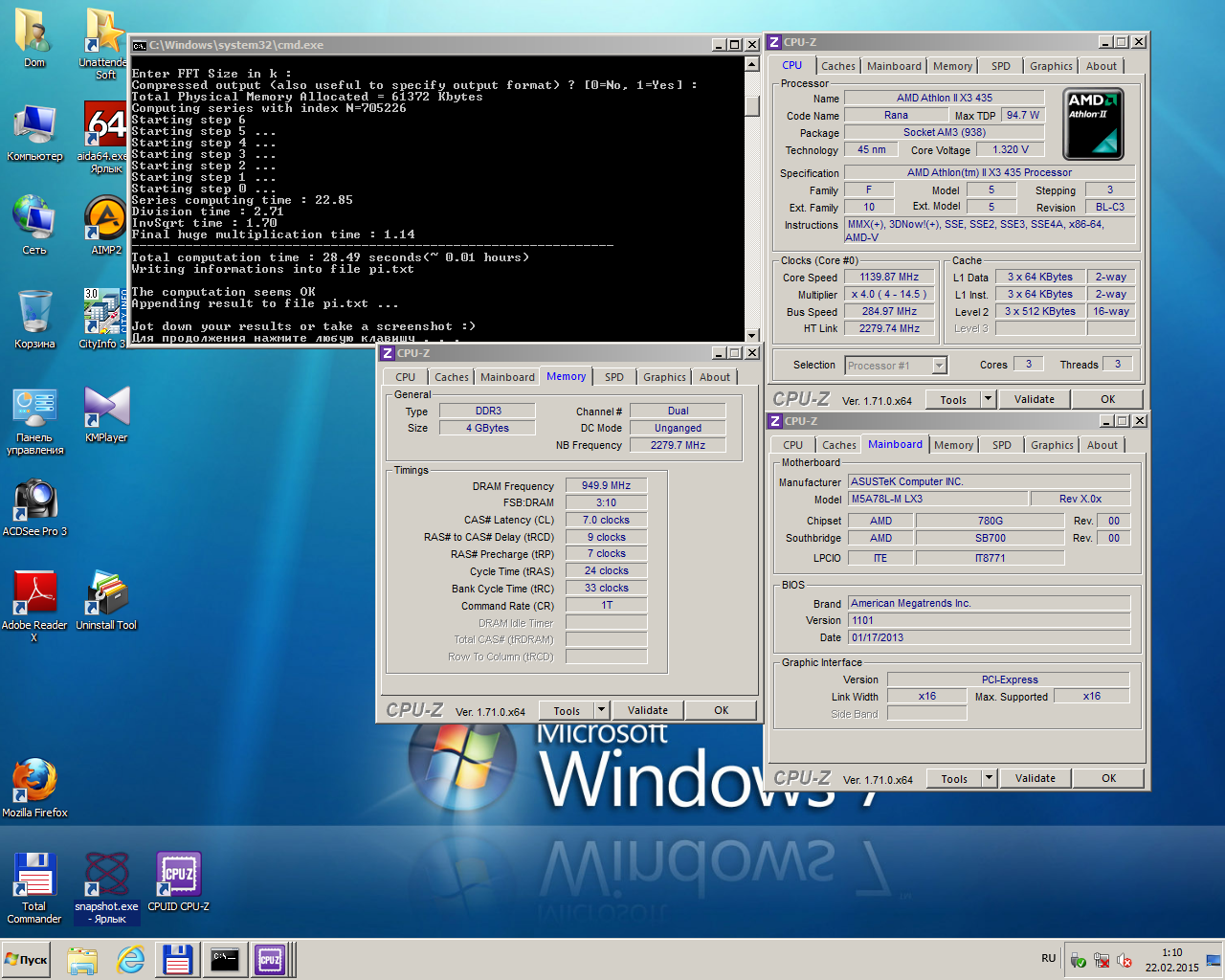Switch to Caches tab in top-right CPU-Z window
Screen dimensions: 1225x980
(837, 66)
